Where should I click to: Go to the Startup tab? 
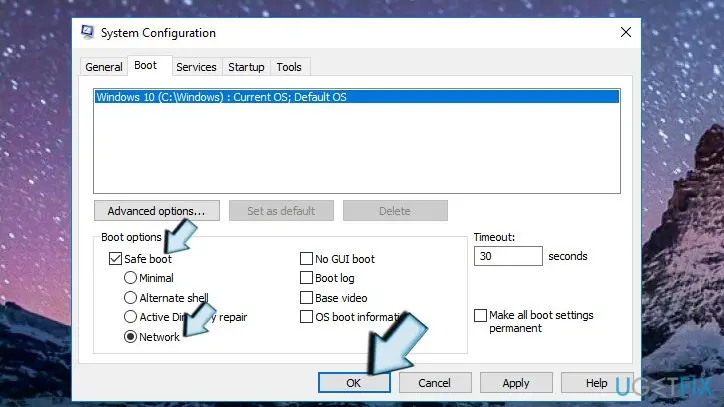click(x=246, y=67)
